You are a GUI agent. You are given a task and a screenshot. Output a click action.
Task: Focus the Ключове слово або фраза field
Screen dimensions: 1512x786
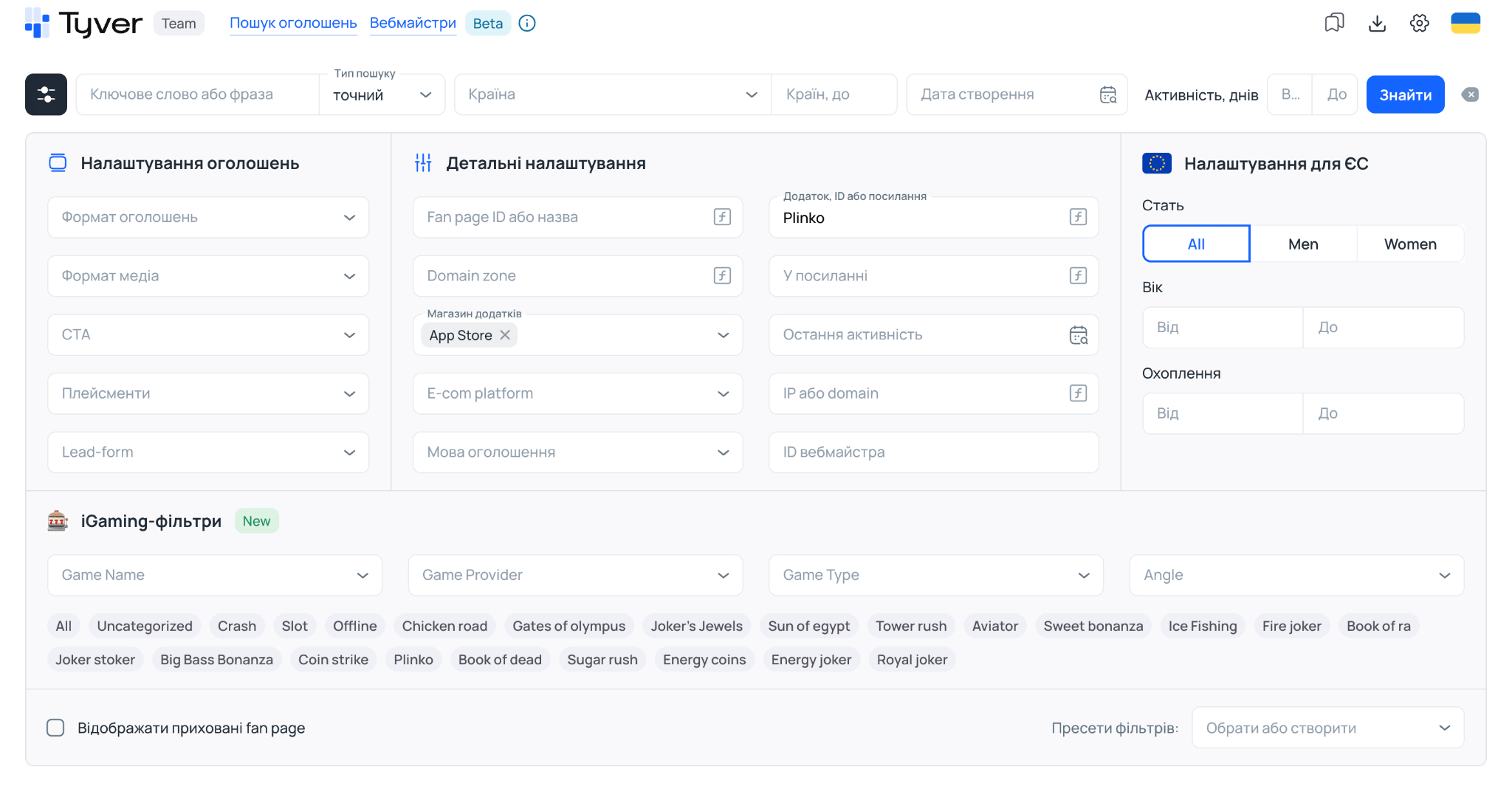198,94
